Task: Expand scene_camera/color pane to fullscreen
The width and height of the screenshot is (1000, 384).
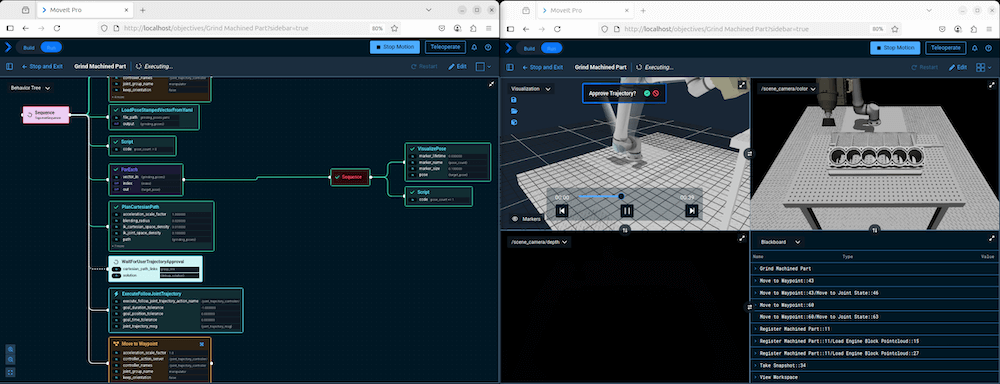Action: (992, 85)
